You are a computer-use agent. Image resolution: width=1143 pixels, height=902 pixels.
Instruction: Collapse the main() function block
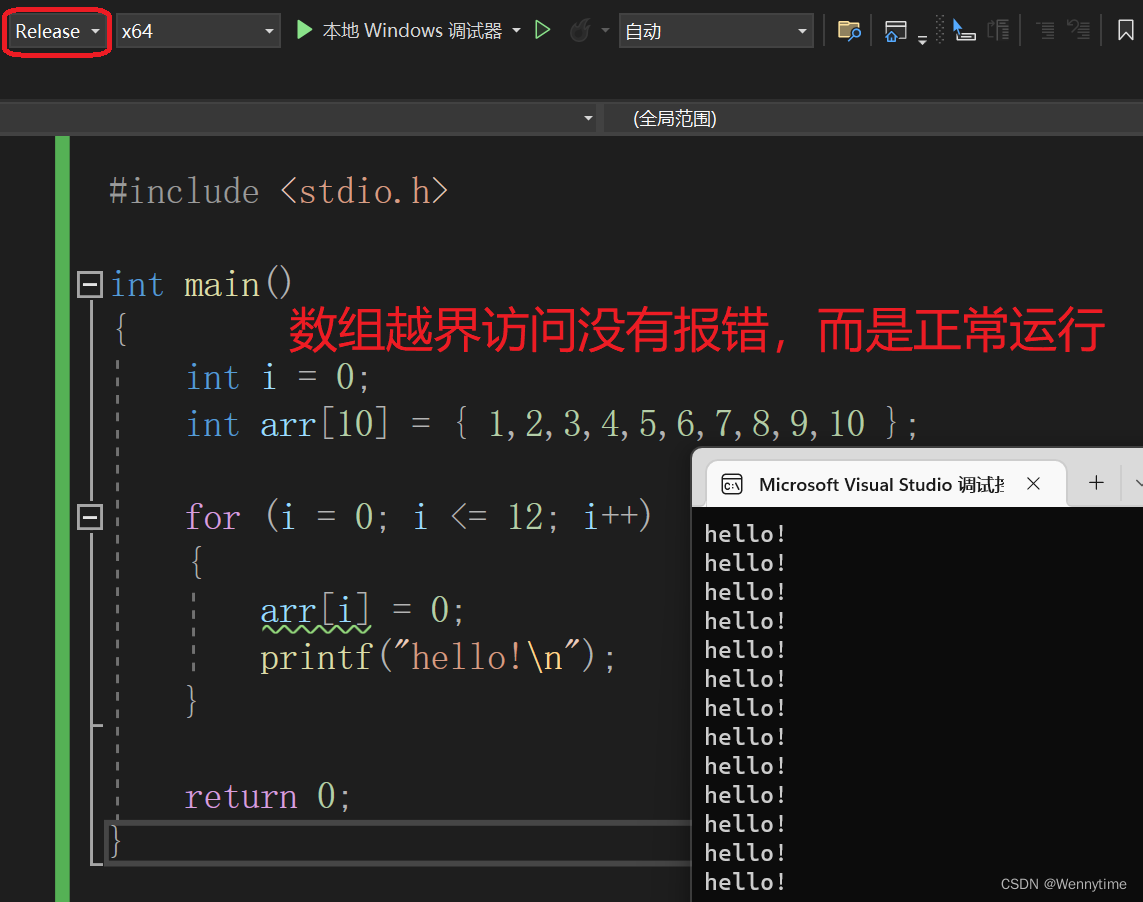click(90, 284)
